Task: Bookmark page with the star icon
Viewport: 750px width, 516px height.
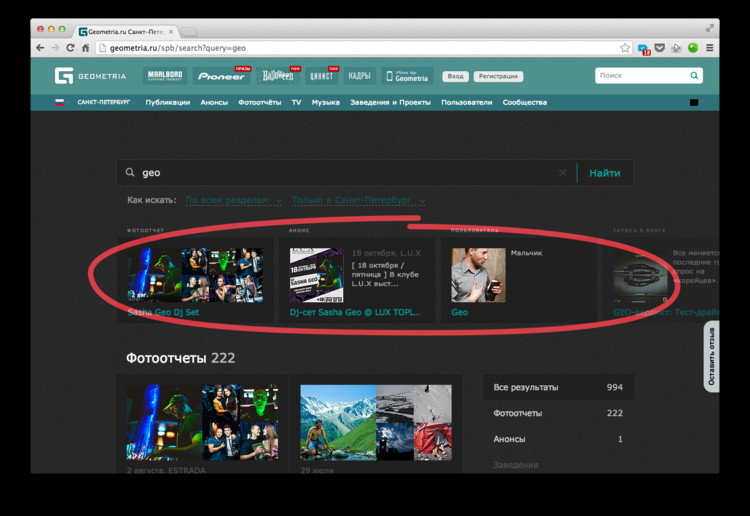Action: click(625, 48)
